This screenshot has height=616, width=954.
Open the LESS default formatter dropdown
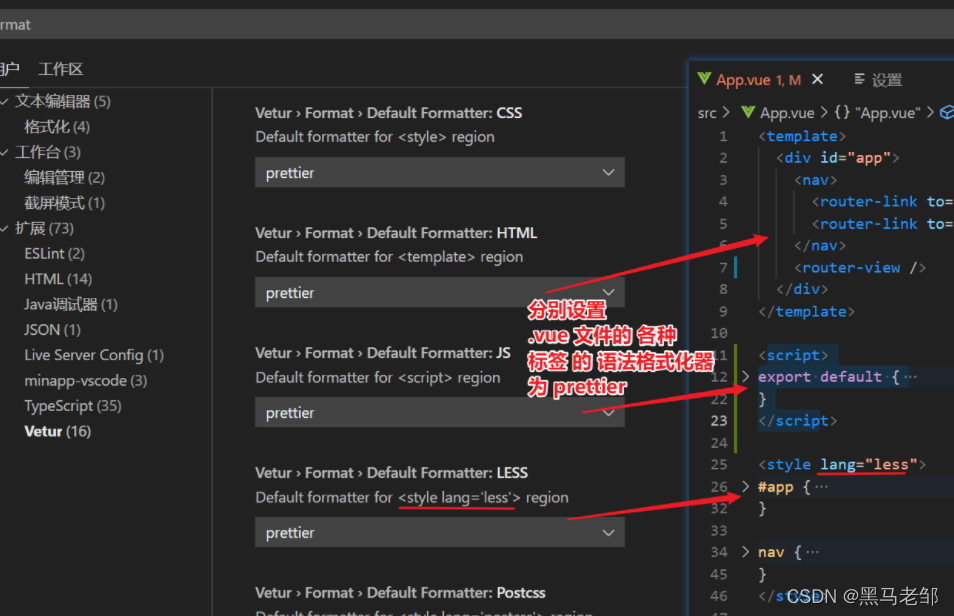(439, 532)
